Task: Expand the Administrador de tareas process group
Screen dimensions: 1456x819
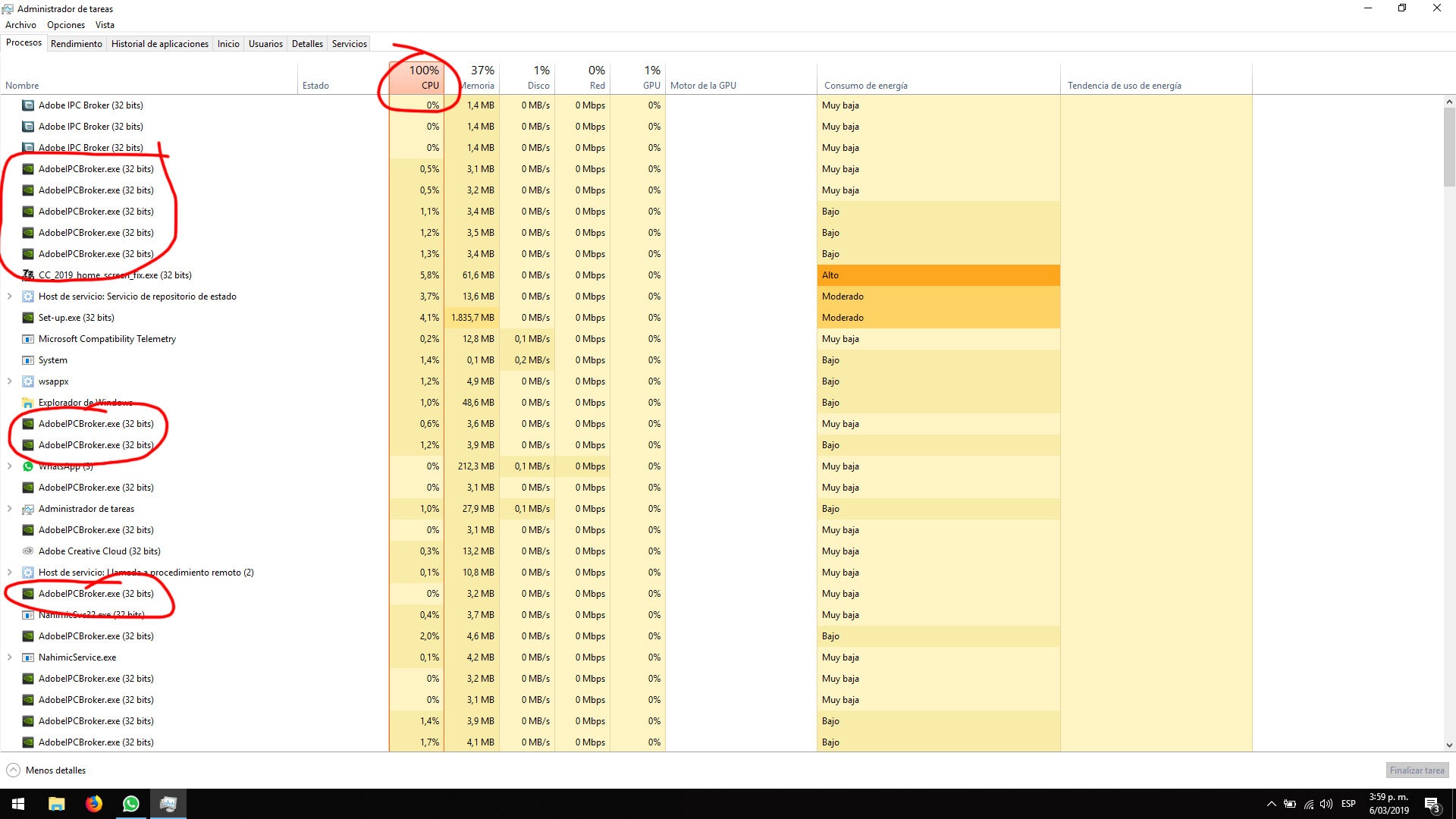Action: click(9, 509)
